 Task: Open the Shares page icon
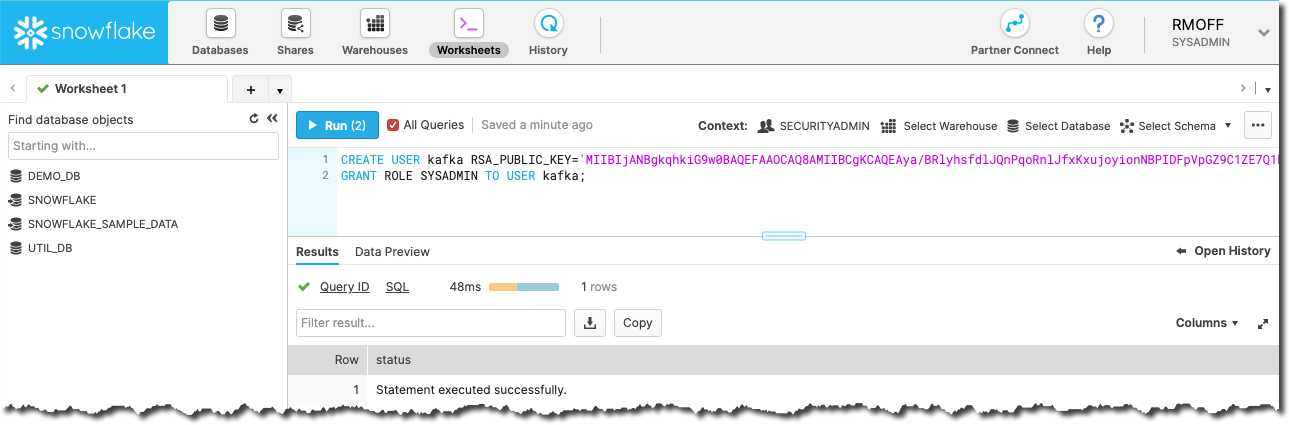(x=295, y=24)
